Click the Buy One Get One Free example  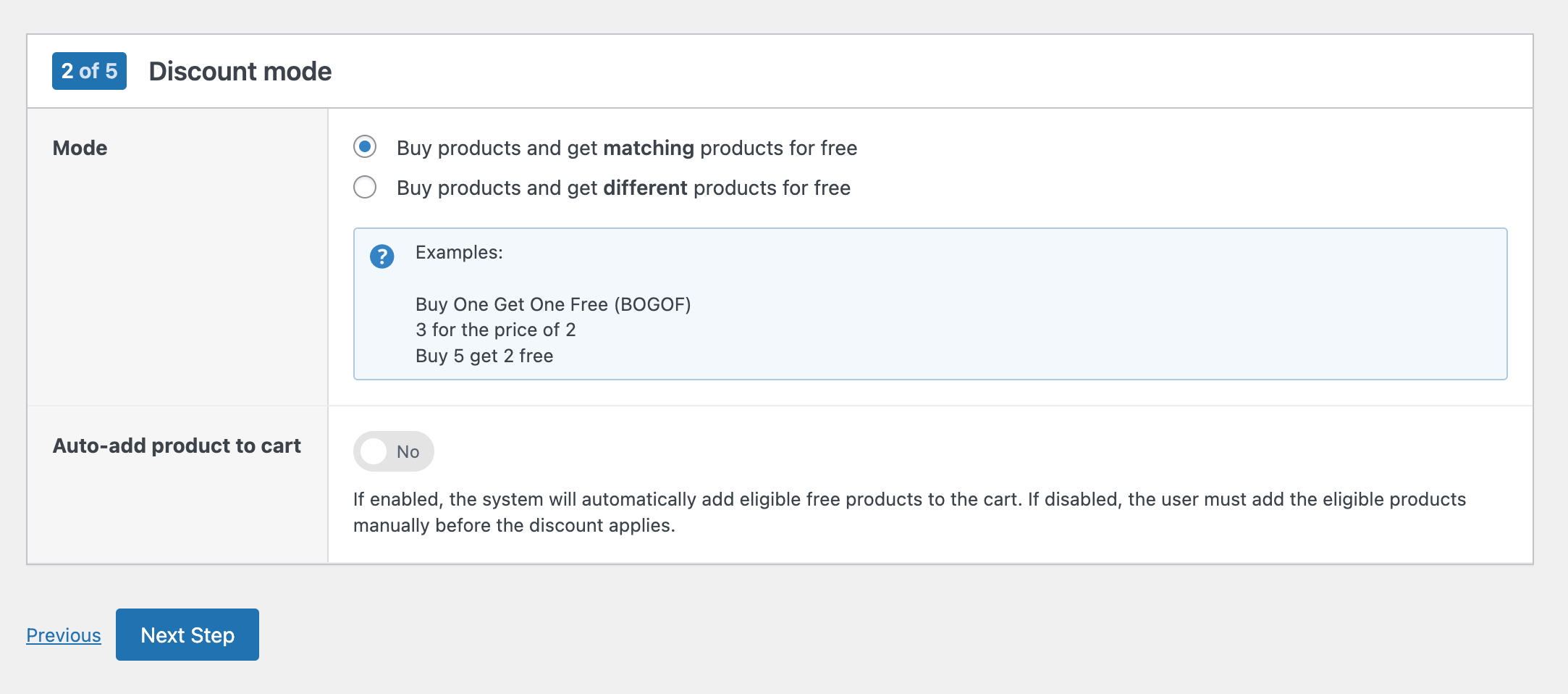click(x=553, y=304)
